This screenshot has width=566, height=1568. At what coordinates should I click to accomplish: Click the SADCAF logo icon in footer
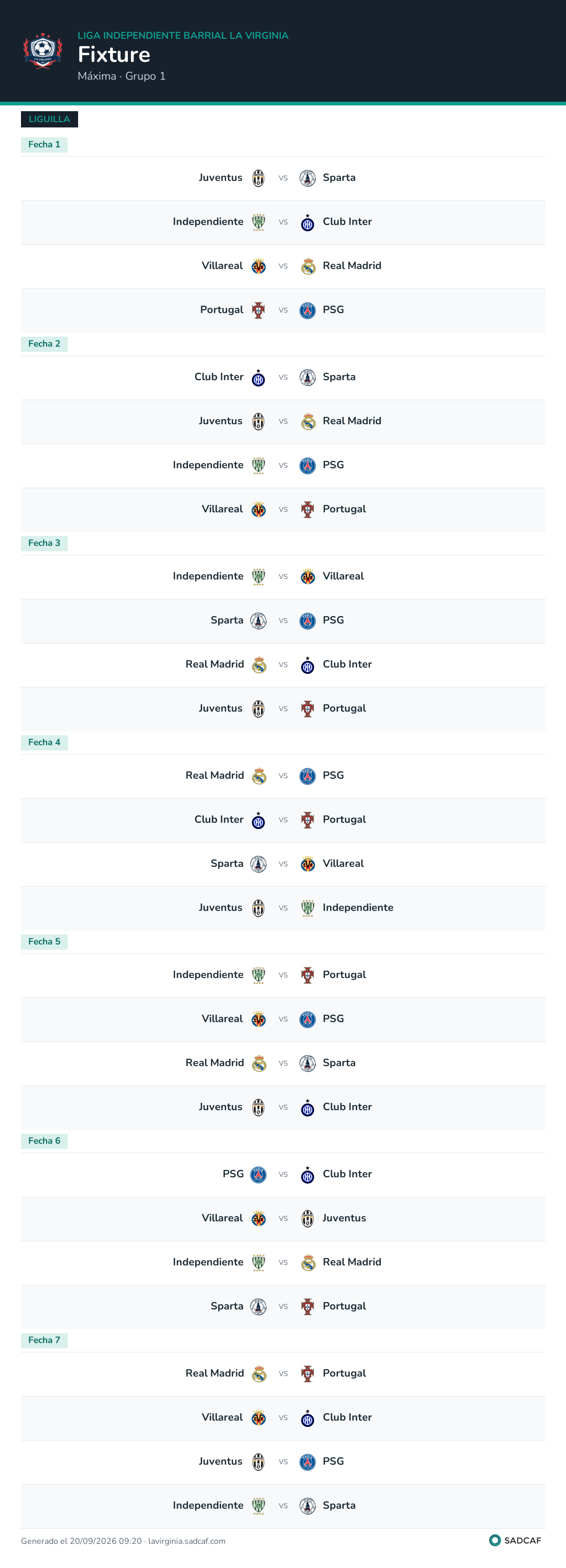(x=495, y=1540)
